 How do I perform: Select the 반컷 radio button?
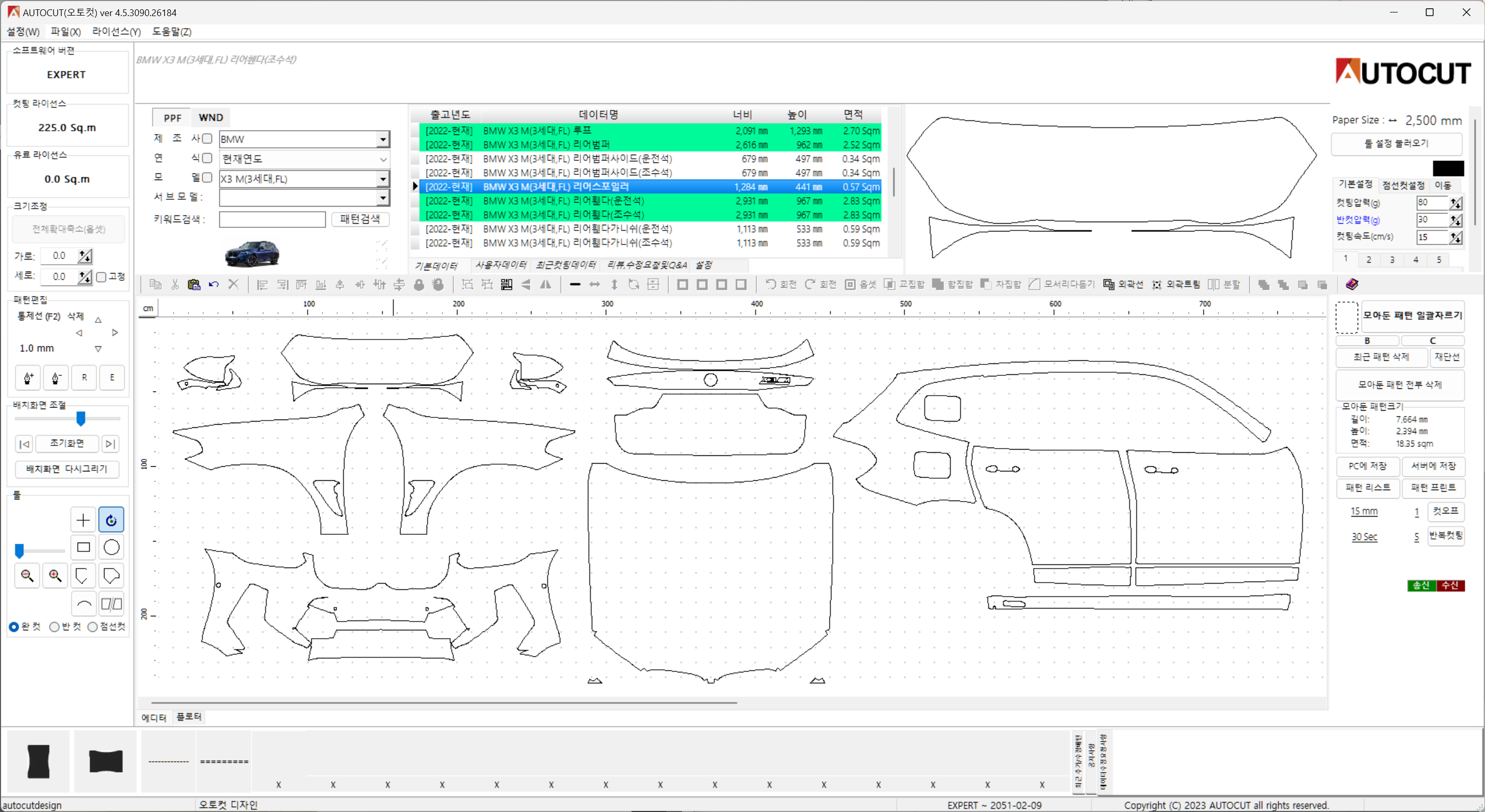click(x=54, y=627)
